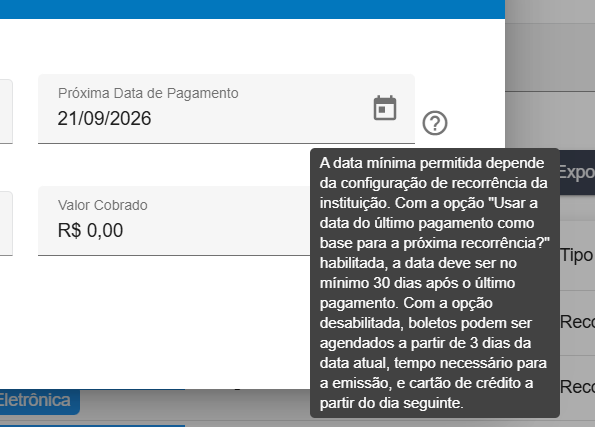Image resolution: width=595 pixels, height=427 pixels.
Task: Click the blue dialog header bar
Action: [252, 9]
